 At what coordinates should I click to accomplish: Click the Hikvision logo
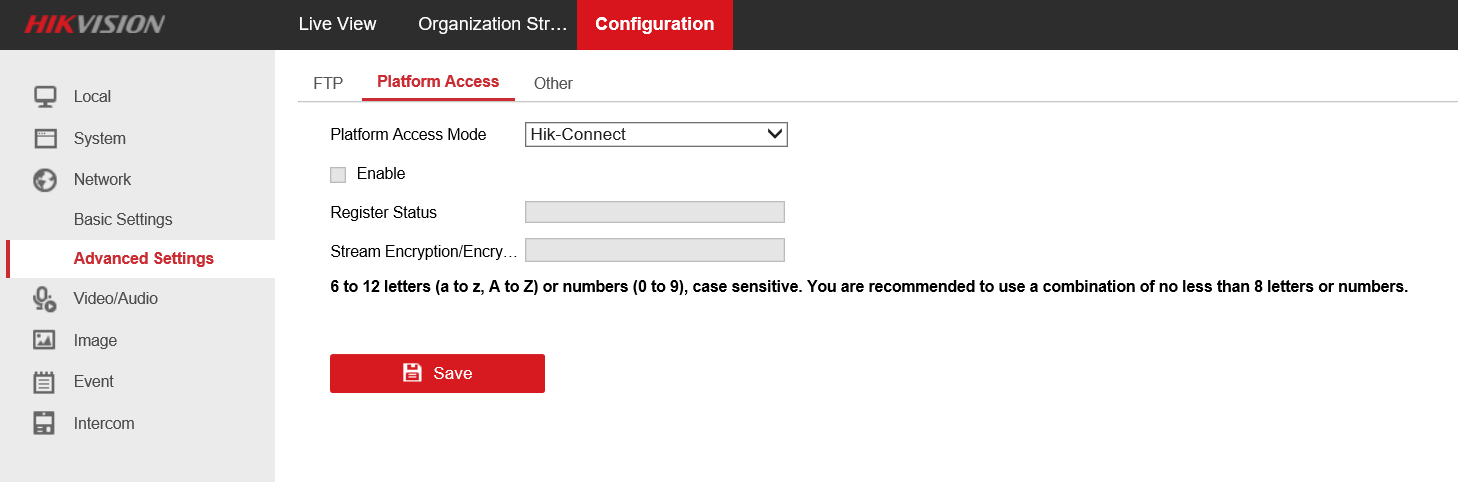94,25
